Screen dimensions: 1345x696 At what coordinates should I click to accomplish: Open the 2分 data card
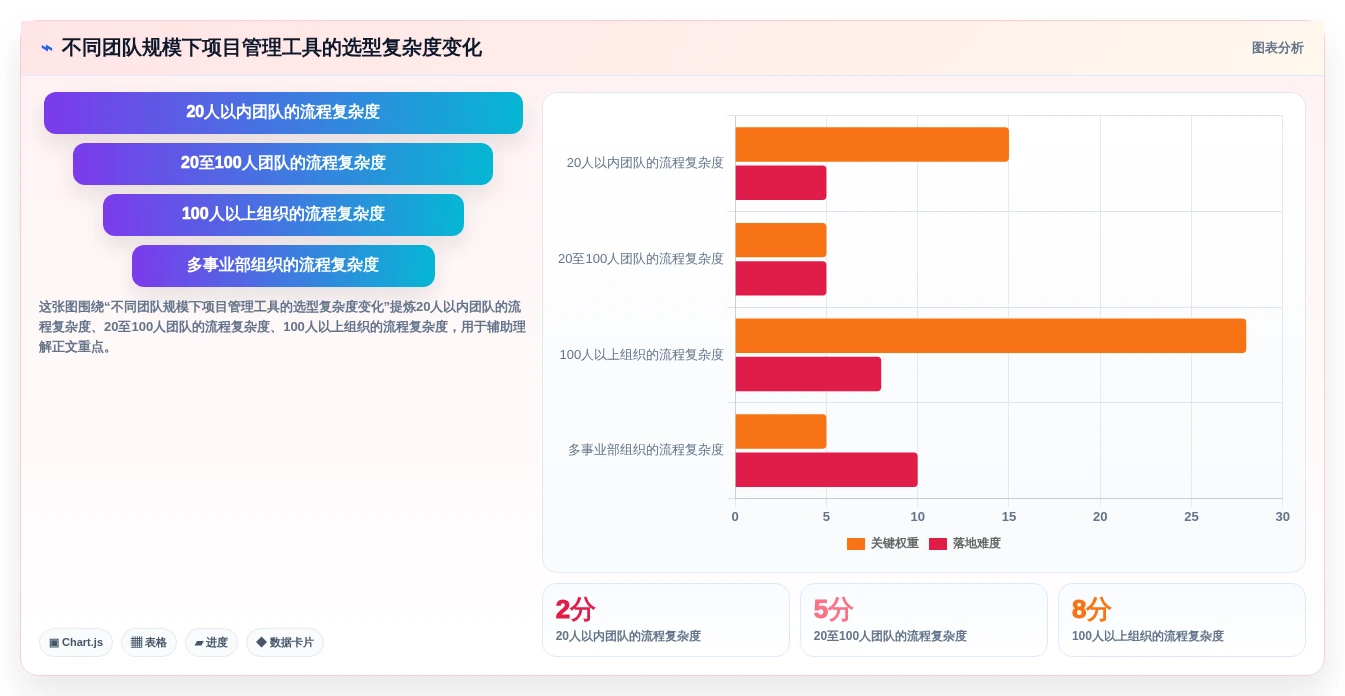coord(666,620)
